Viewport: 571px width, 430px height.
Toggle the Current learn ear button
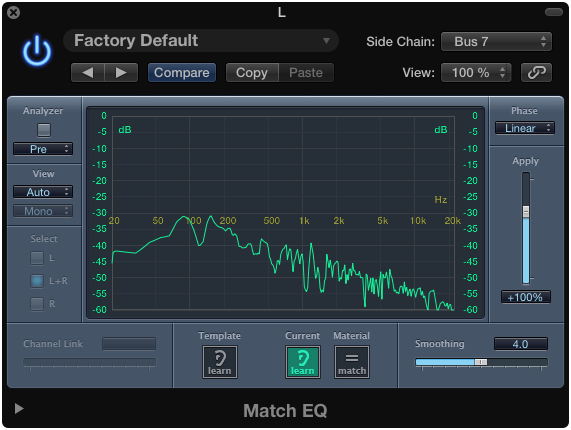[x=303, y=362]
